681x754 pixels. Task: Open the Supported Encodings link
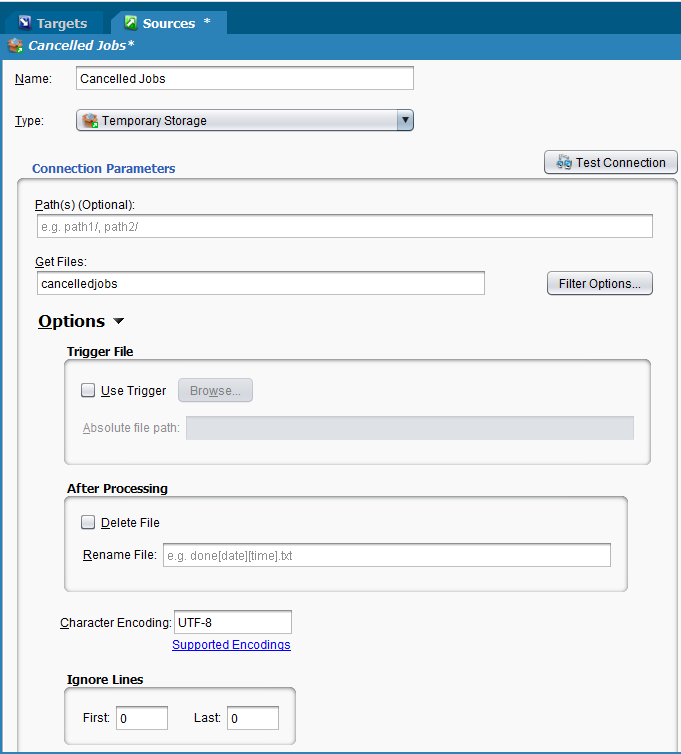(x=231, y=645)
